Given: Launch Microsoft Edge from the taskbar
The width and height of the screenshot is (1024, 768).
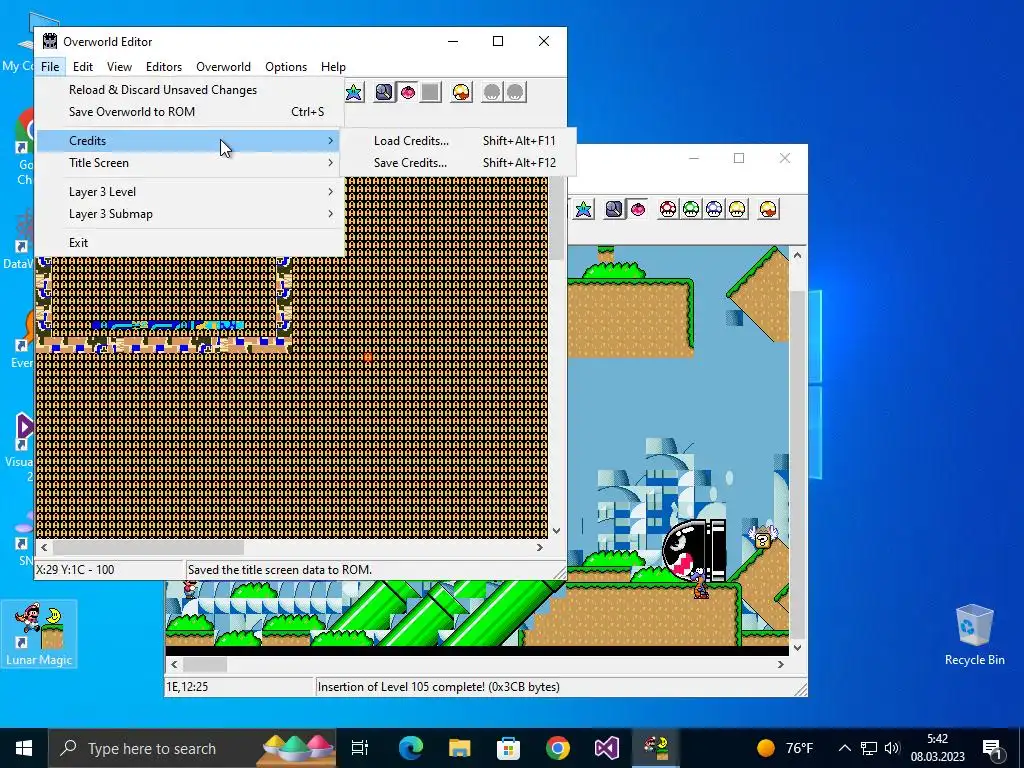Looking at the screenshot, I should coord(411,748).
